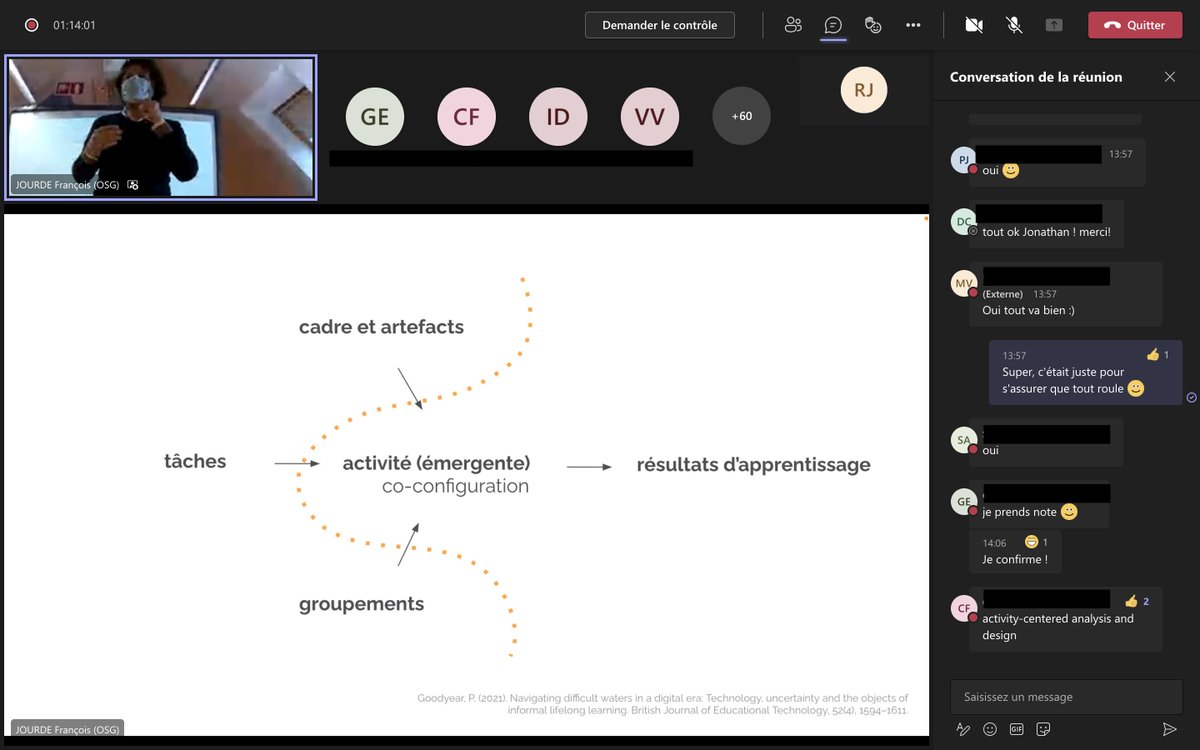Click the SA avatar in chat
Screen dimensions: 1200x750
click(x=963, y=440)
